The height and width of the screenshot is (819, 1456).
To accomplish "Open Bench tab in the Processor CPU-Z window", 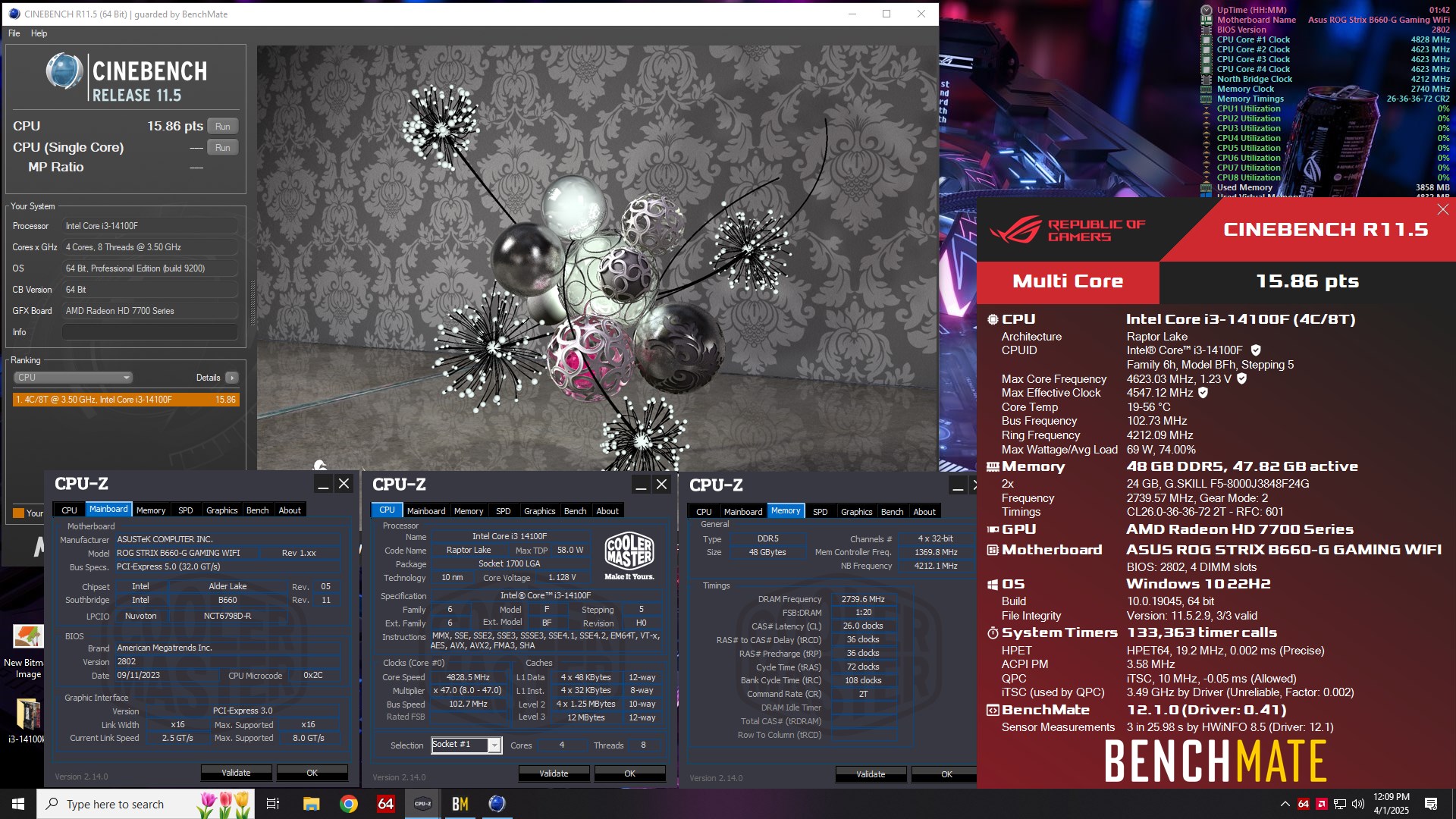I will [576, 511].
